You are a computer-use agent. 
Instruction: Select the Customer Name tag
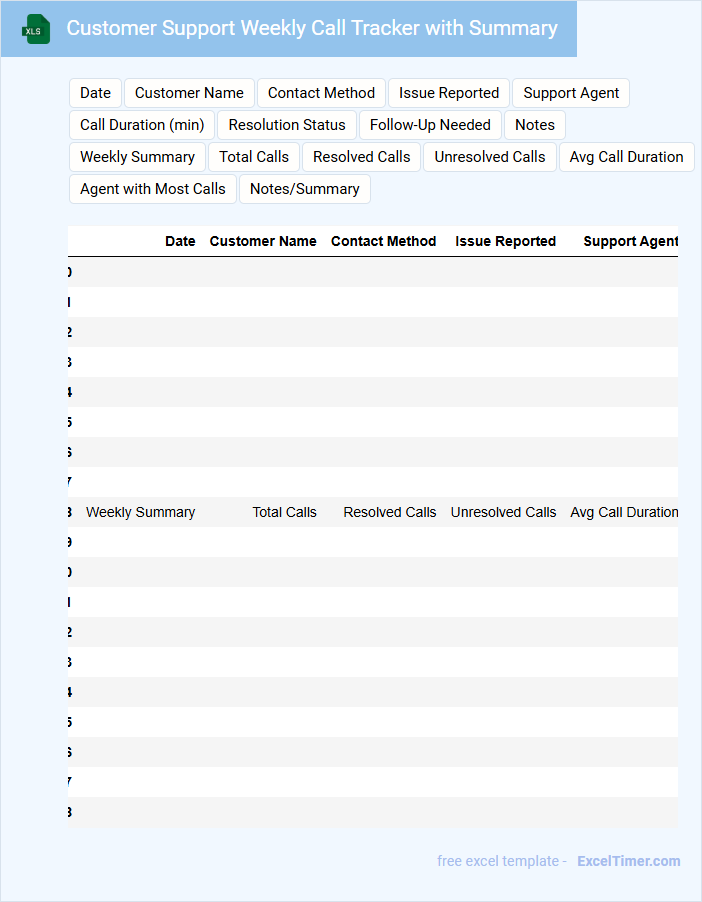[189, 93]
